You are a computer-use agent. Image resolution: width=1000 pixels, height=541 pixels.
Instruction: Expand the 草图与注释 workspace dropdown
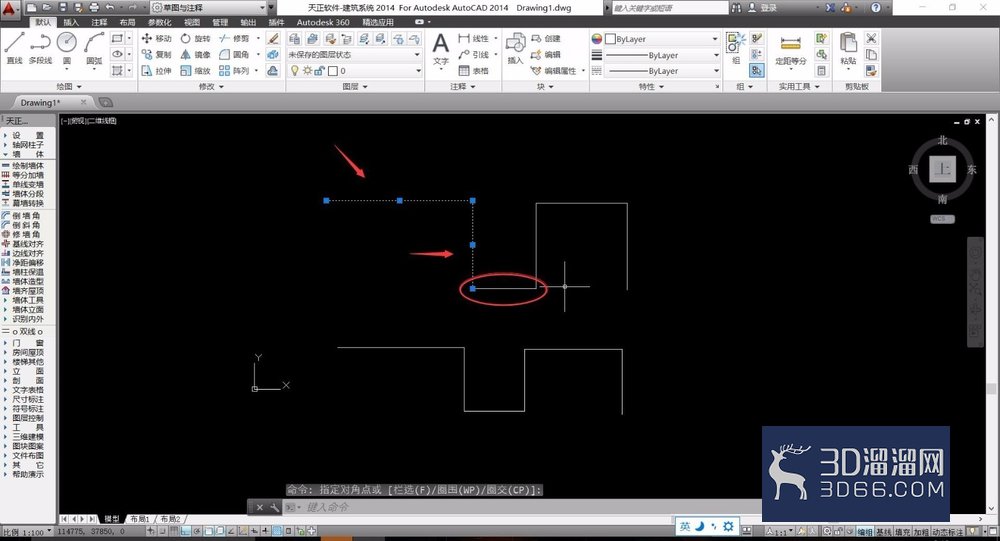point(209,8)
